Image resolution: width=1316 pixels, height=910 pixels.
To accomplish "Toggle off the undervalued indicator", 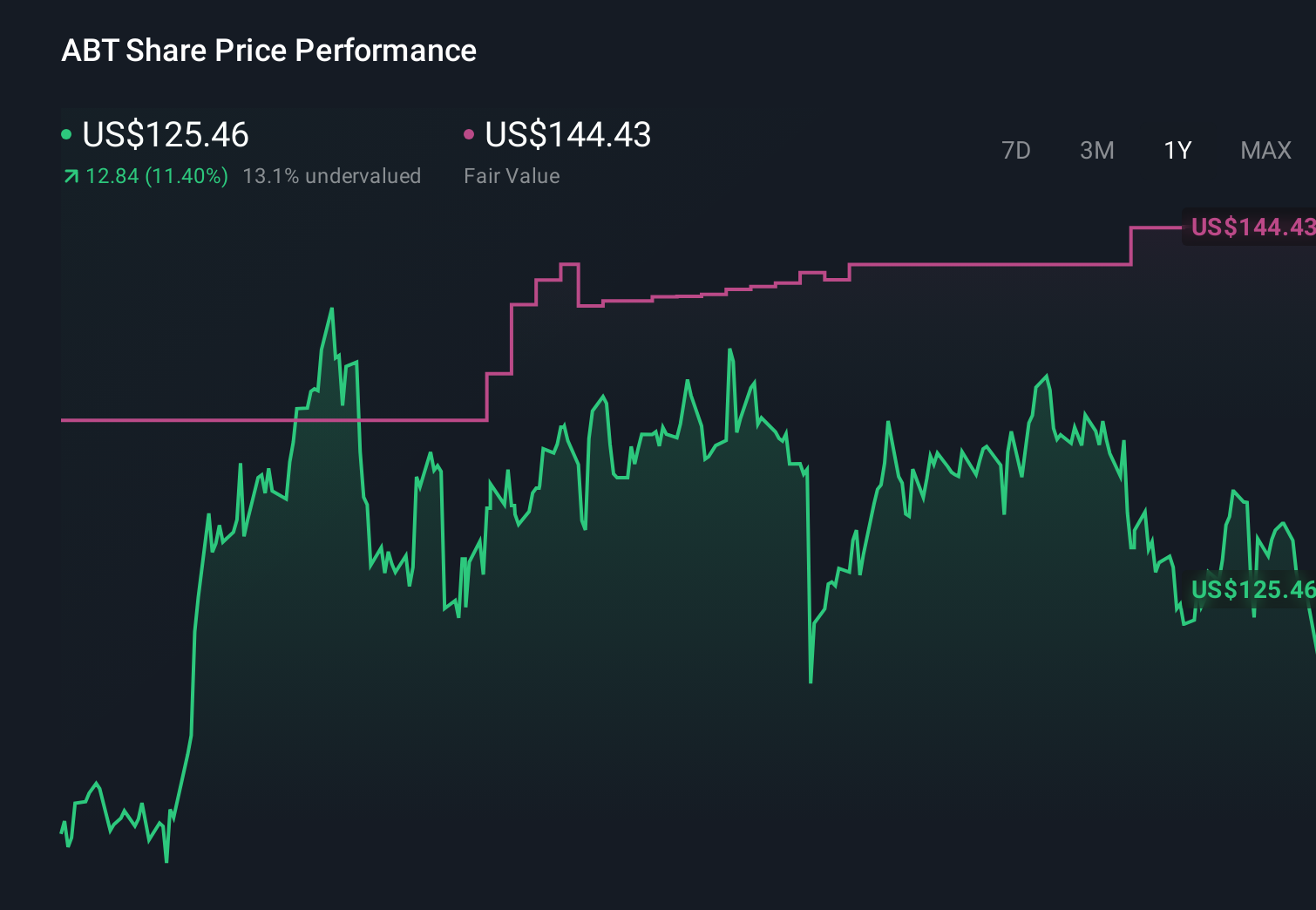I will [x=333, y=175].
